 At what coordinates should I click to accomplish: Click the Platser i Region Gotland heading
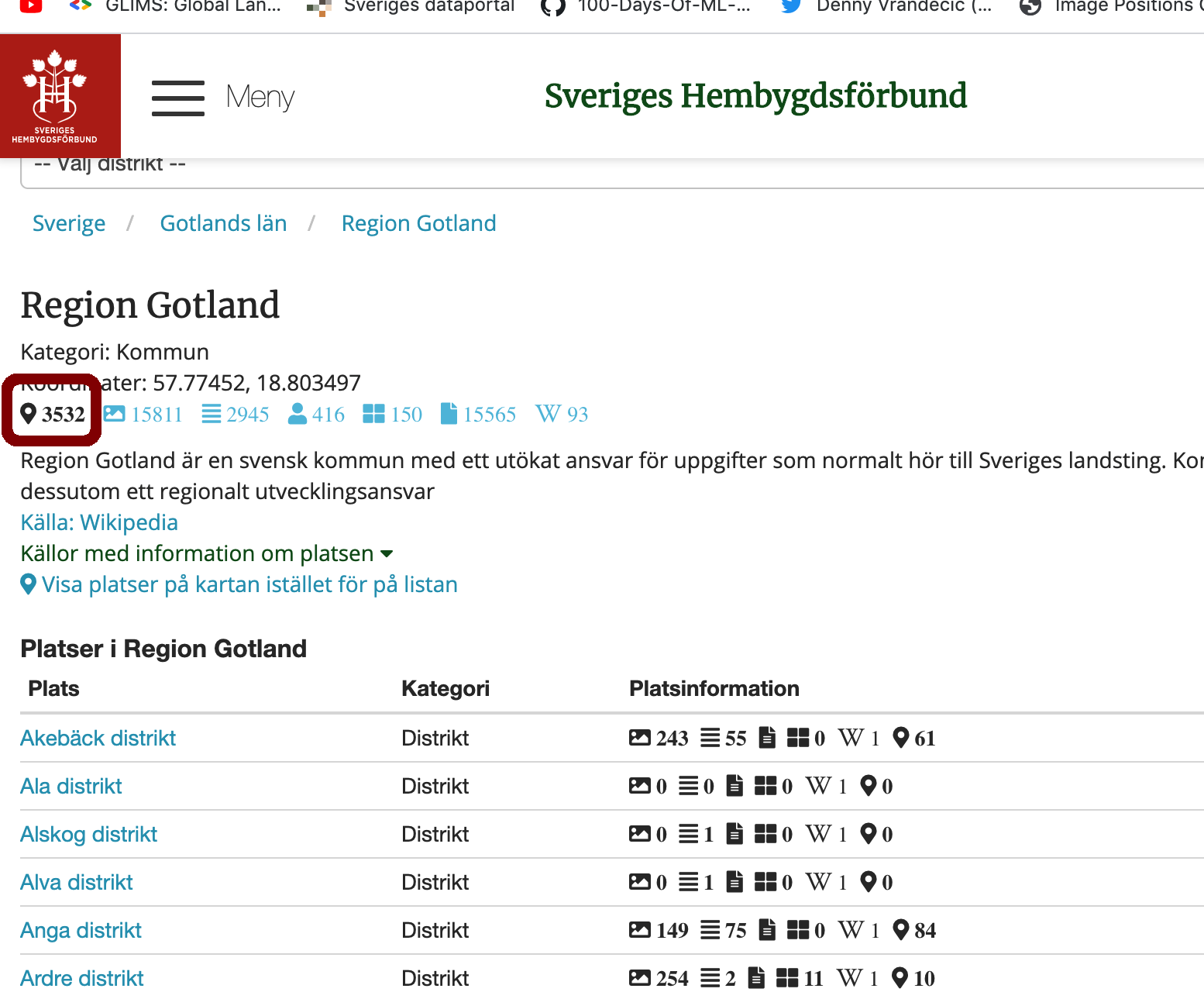163,648
